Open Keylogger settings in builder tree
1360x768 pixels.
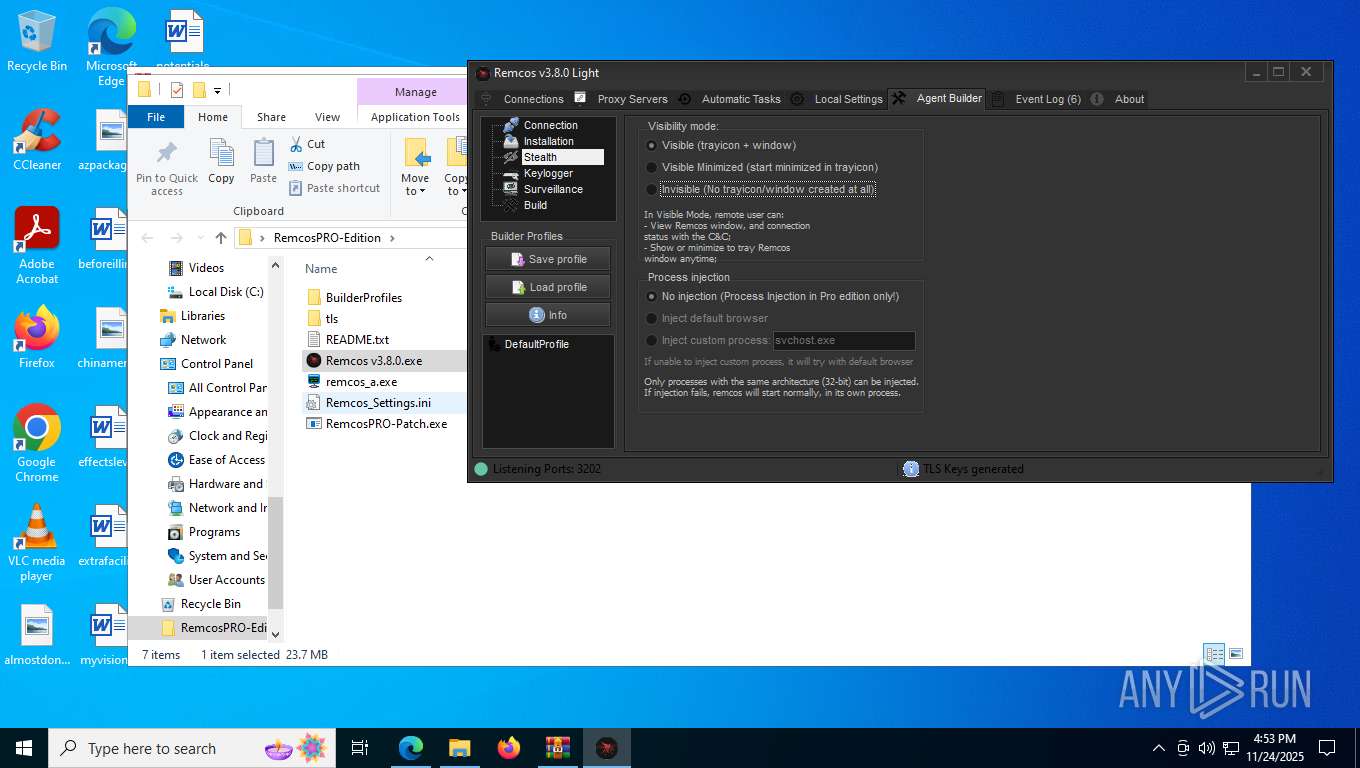[548, 173]
